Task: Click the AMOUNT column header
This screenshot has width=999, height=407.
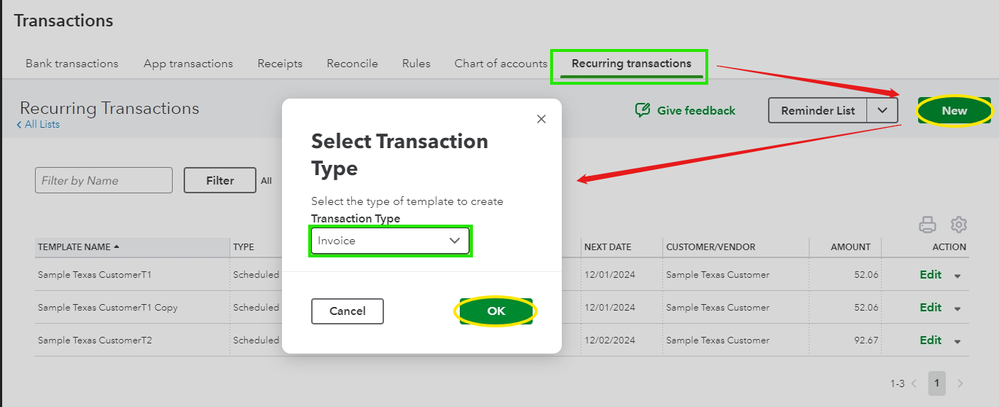Action: point(850,246)
